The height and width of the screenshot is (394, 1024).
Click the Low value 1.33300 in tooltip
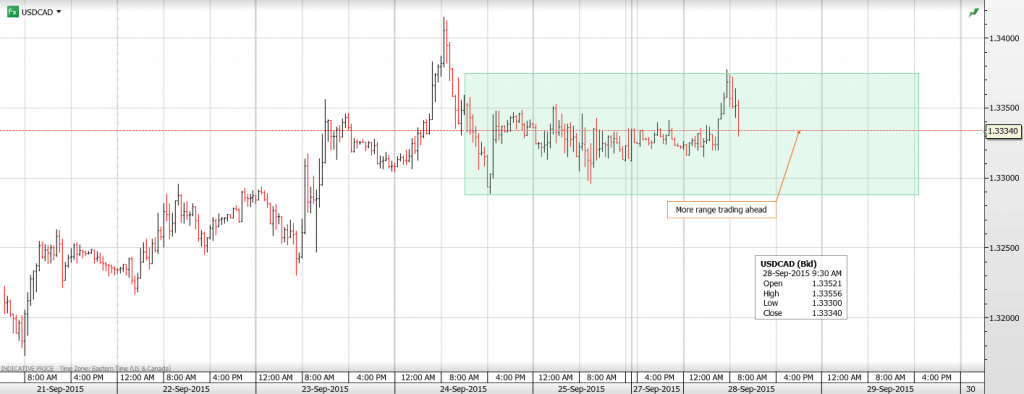[x=826, y=303]
